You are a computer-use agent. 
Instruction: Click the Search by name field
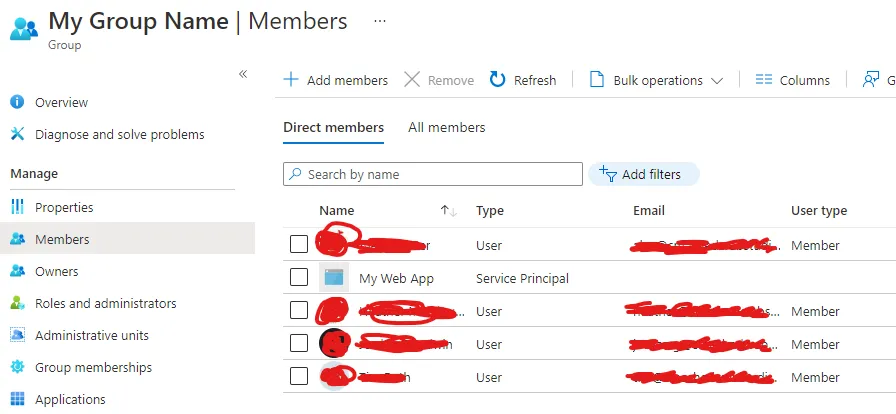click(440, 174)
